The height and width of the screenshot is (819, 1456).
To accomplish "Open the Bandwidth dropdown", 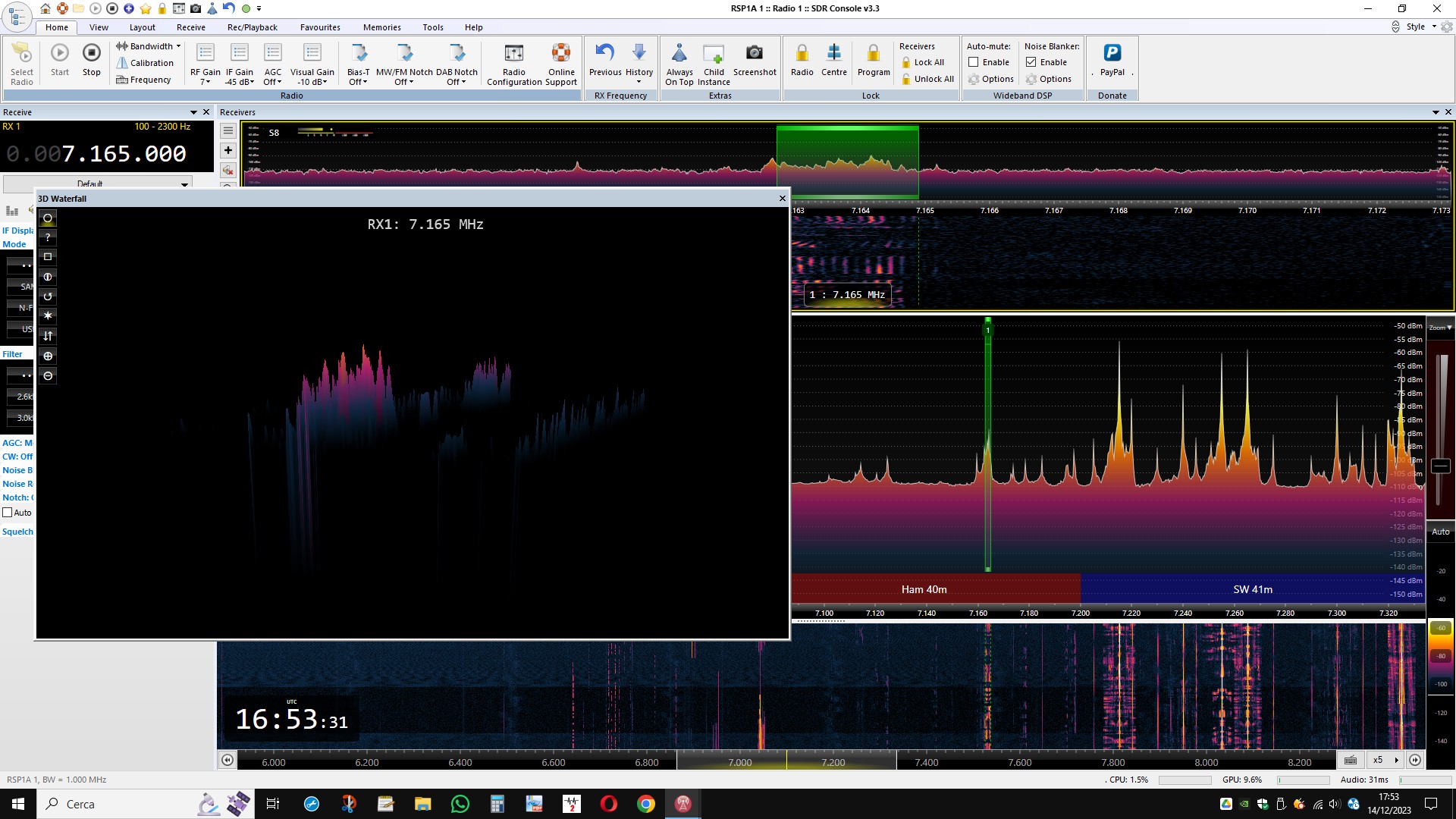I will (149, 46).
